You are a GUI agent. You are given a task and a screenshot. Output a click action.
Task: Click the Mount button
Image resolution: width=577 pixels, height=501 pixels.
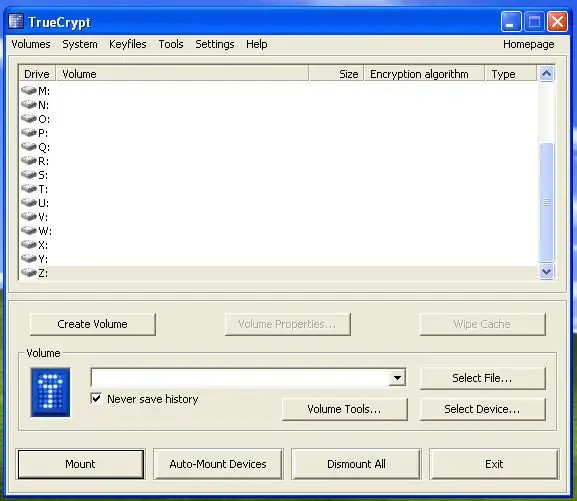(81, 464)
